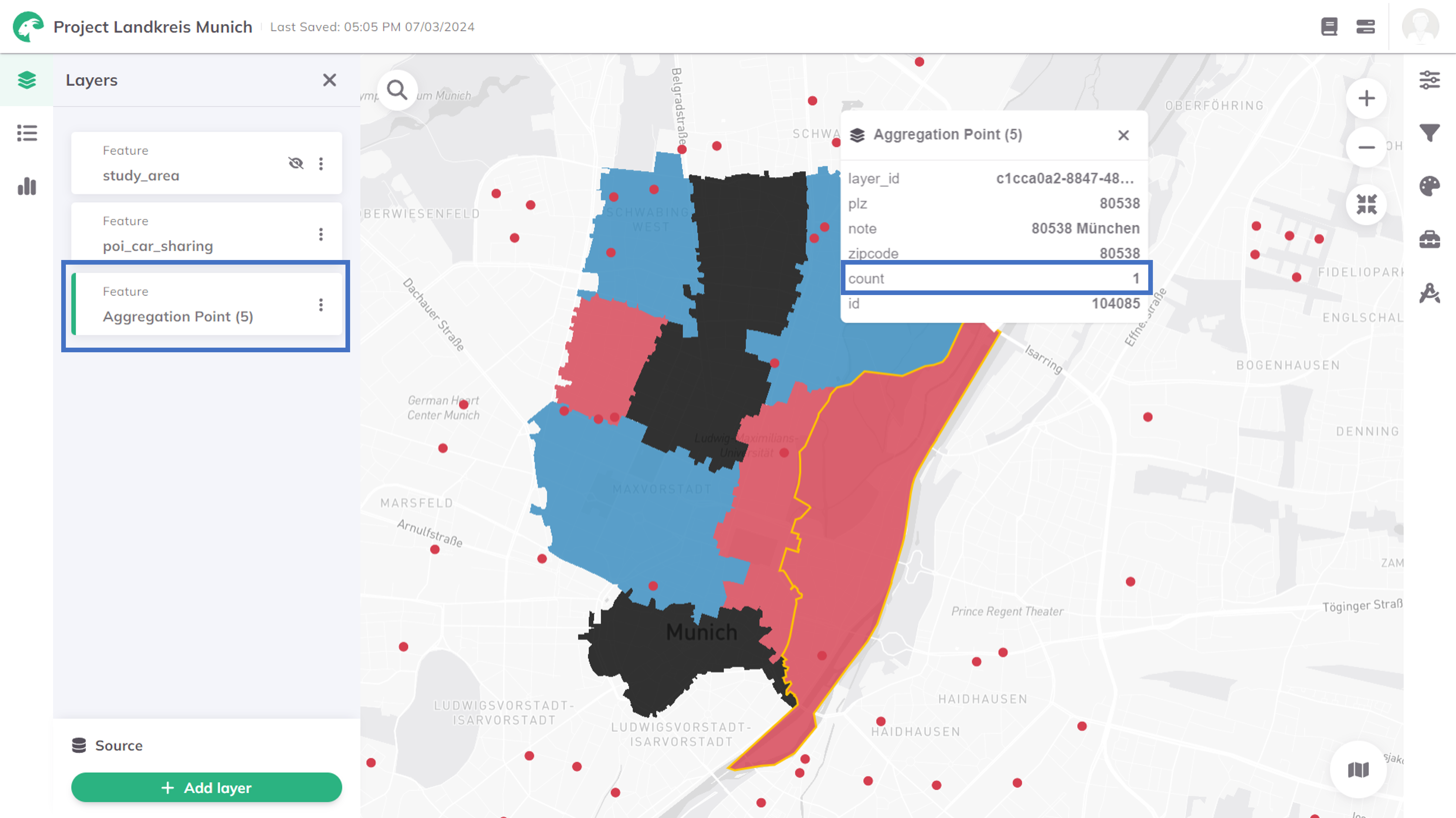Open options menu for study_area layer
Screen dimensions: 1456x818
pos(321,163)
